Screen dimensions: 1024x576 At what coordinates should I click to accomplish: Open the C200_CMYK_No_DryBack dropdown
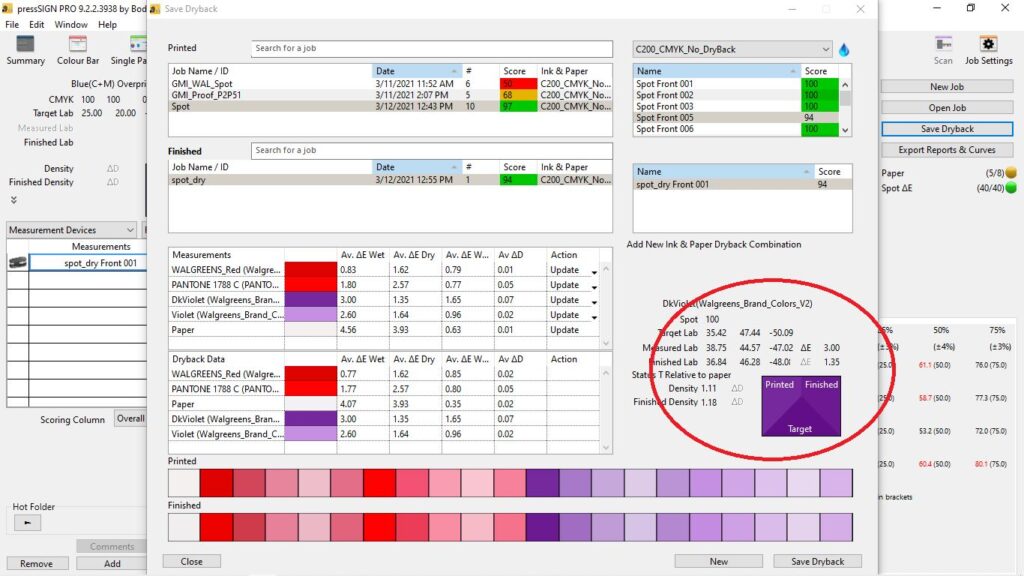(731, 50)
